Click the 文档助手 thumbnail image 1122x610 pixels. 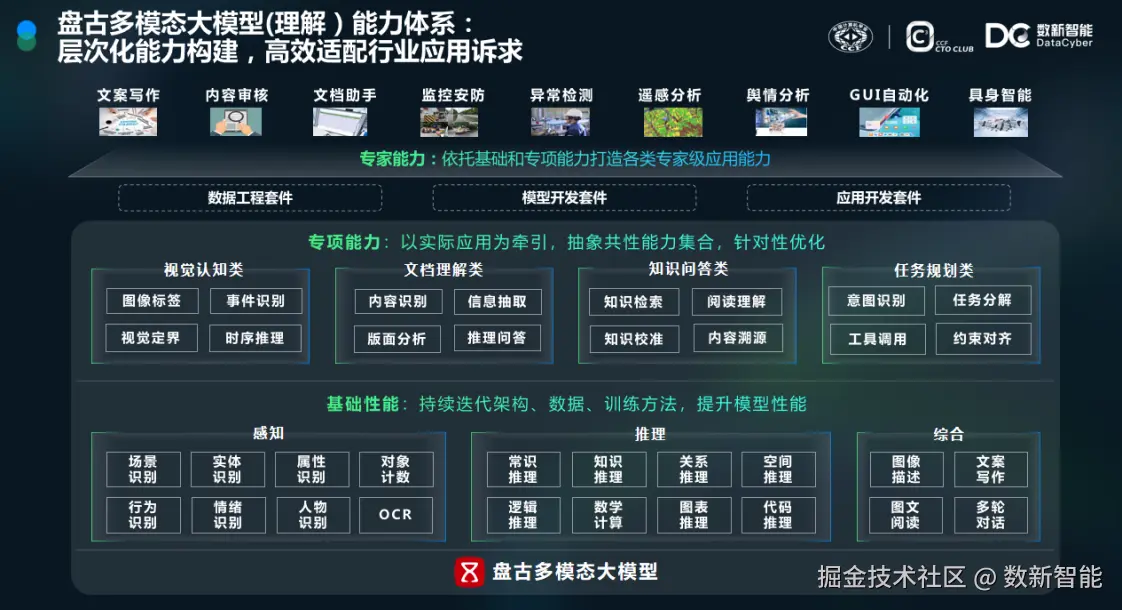(x=341, y=122)
